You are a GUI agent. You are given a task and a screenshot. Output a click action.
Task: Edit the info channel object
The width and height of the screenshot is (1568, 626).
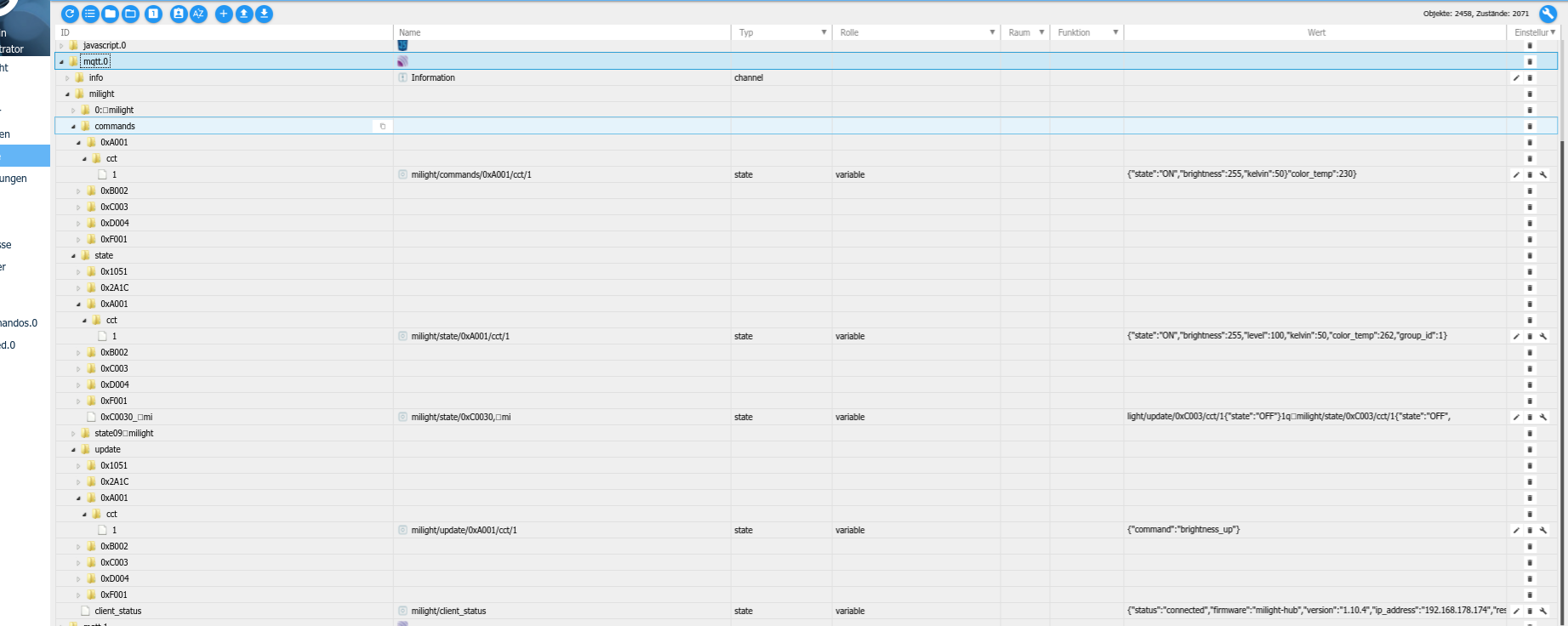coord(1516,78)
